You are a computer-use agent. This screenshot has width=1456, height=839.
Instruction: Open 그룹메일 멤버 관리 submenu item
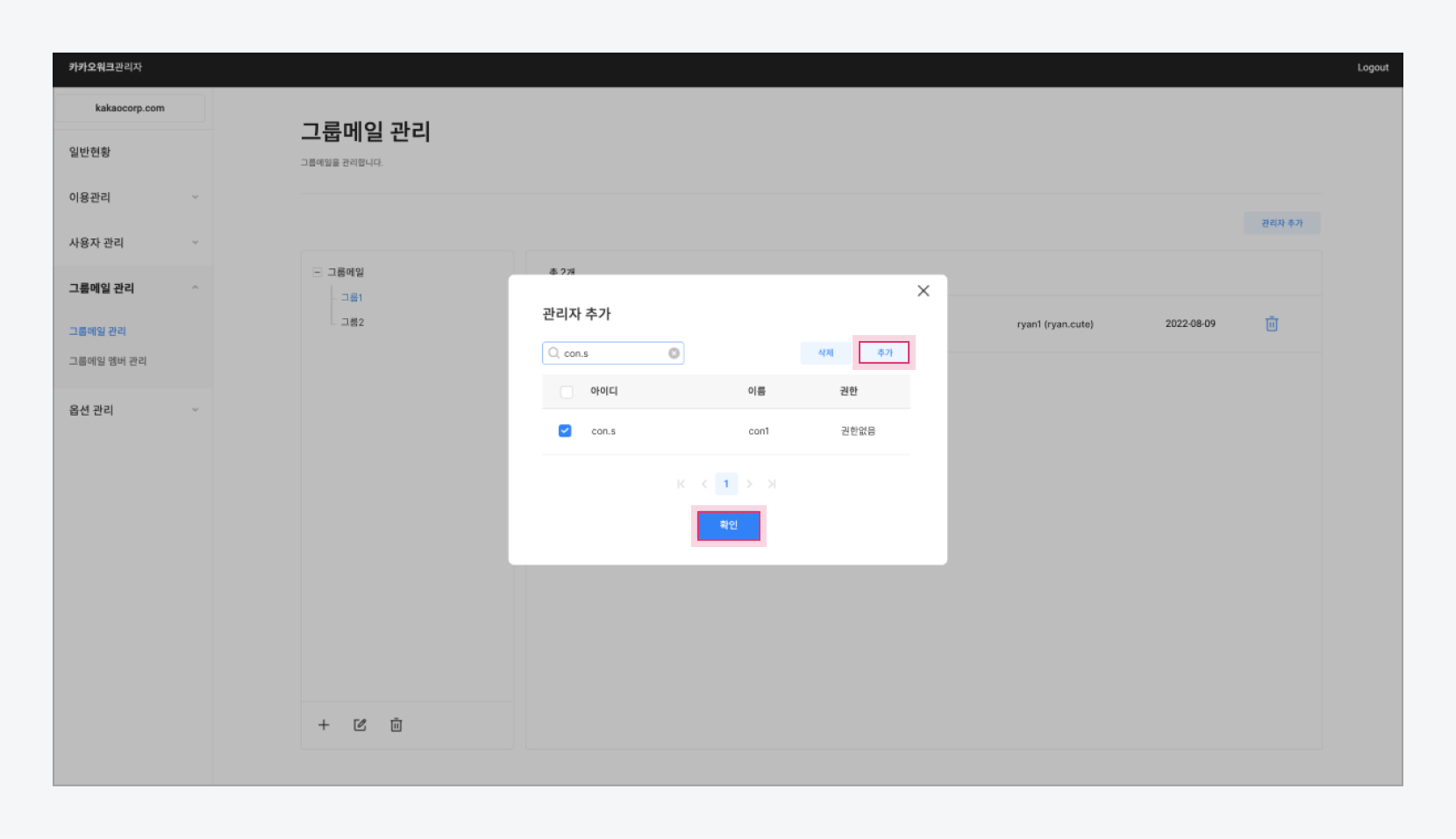pos(108,361)
